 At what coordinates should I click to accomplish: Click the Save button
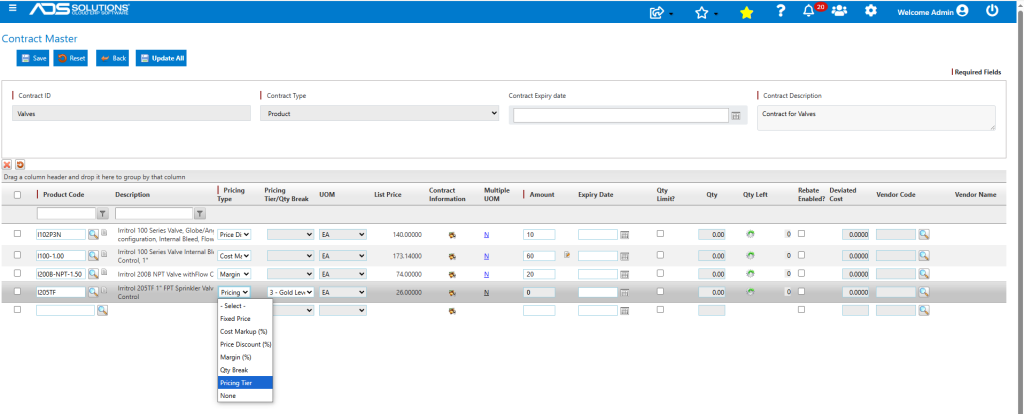tap(33, 58)
